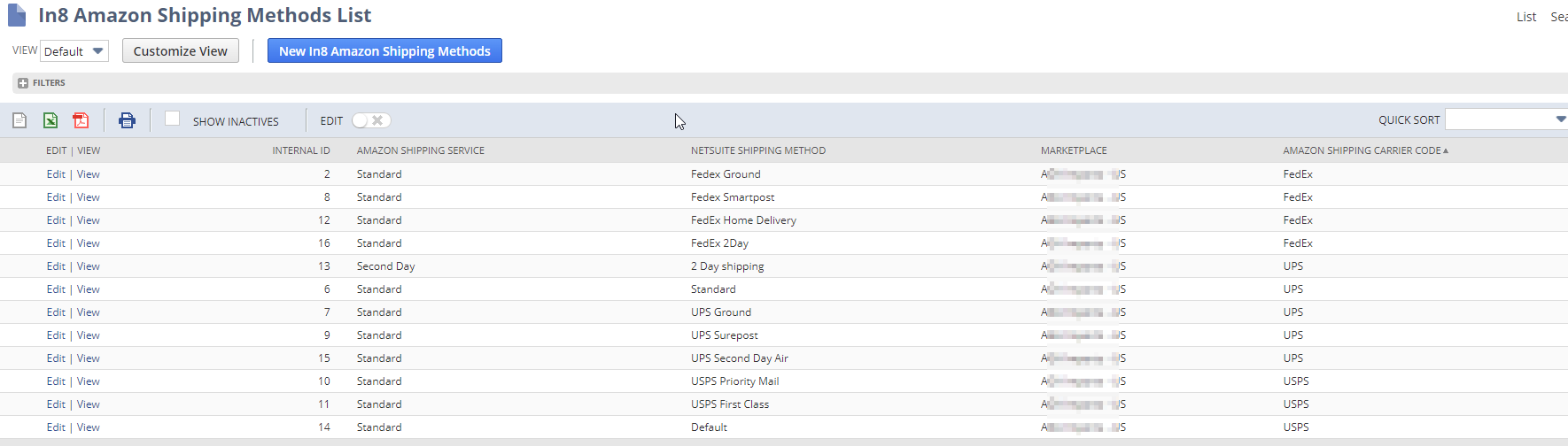This screenshot has width=1568, height=446.
Task: Edit the UPS Surepost record
Action: [56, 335]
